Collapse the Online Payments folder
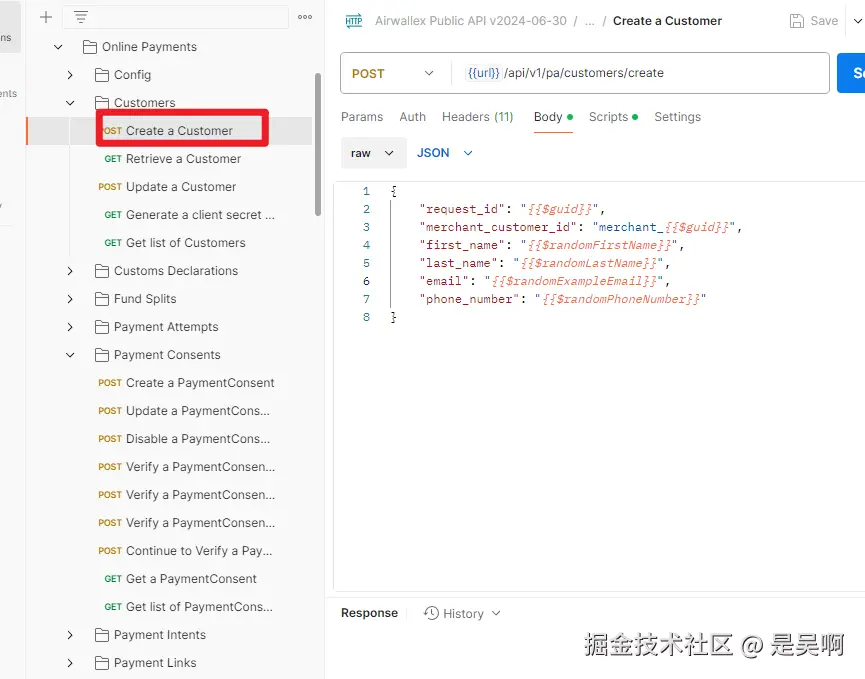The width and height of the screenshot is (865, 679). (58, 47)
